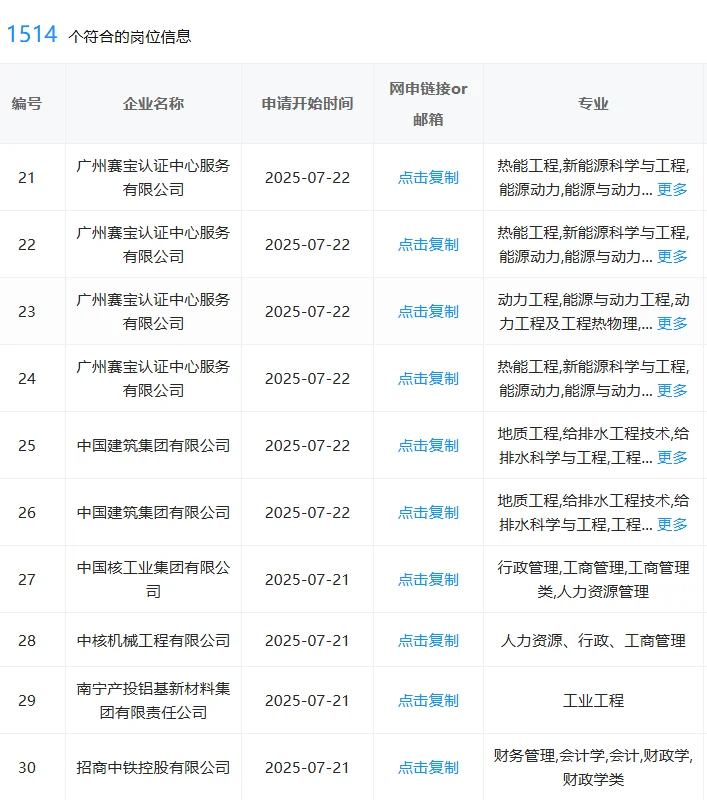The width and height of the screenshot is (707, 800).
Task: Copy application link for row 26
Action: click(428, 512)
